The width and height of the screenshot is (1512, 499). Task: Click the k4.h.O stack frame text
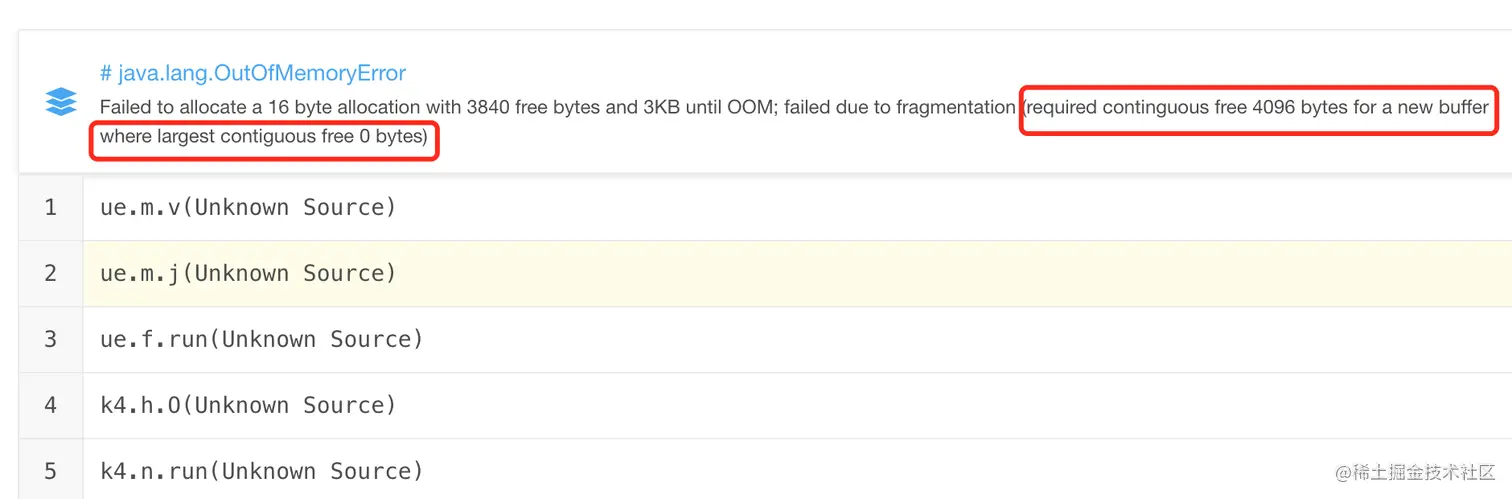248,405
